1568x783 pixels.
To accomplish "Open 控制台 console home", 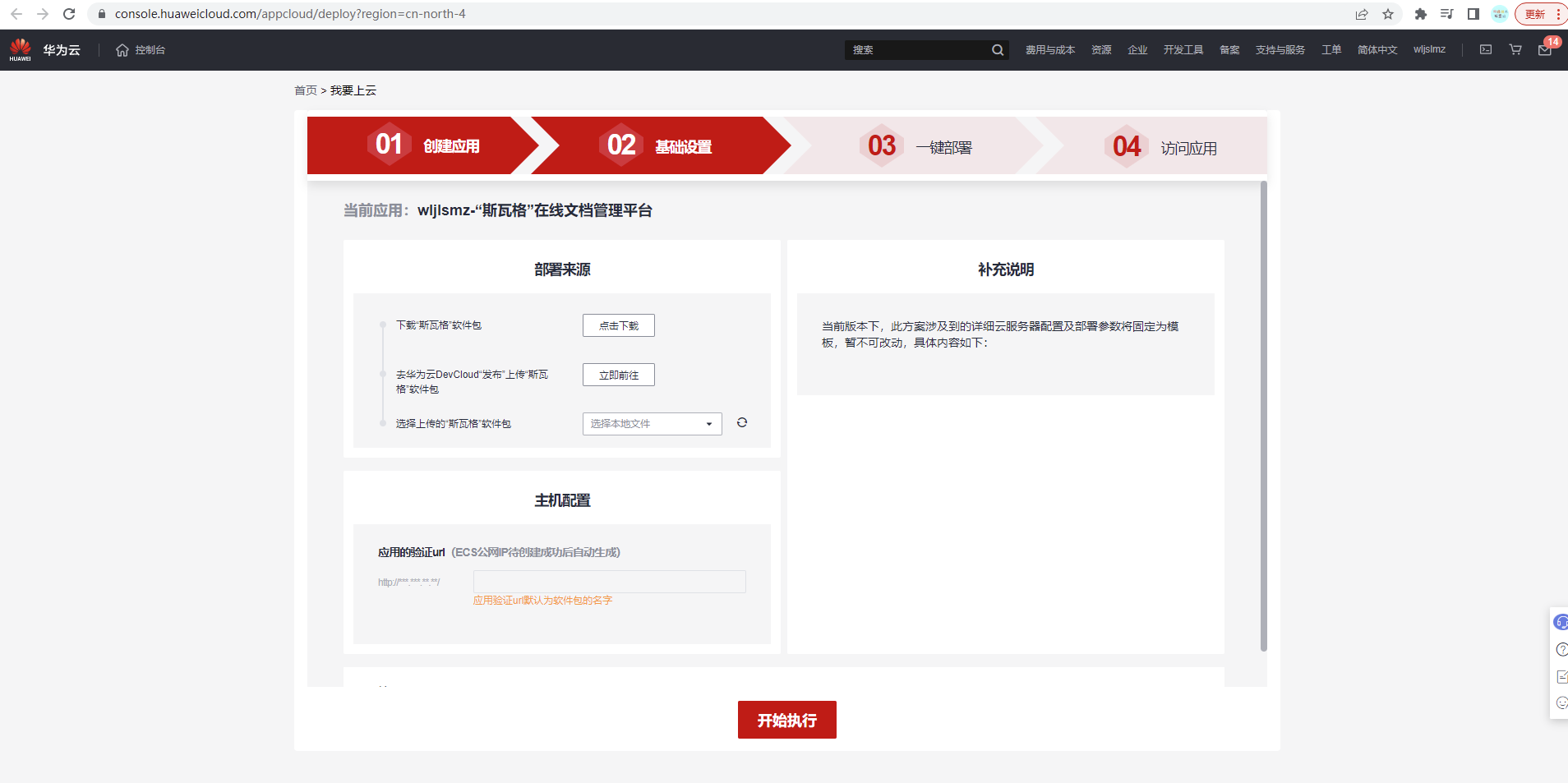I will point(141,50).
